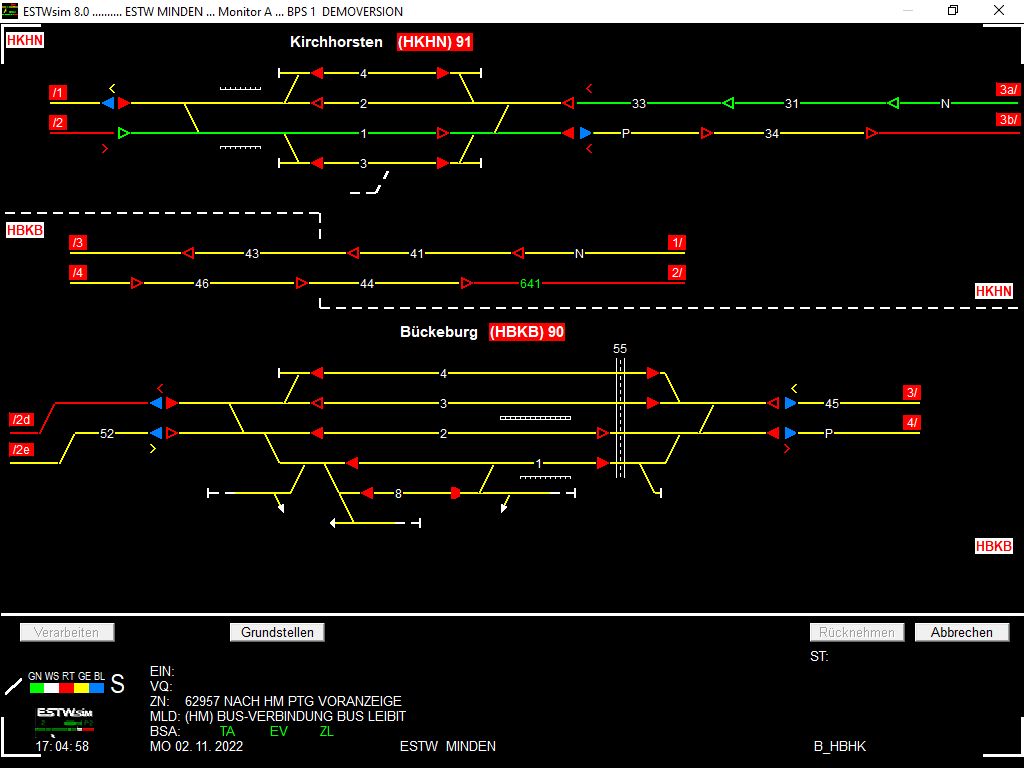Click the ESTWsim logo thumbnail
The width and height of the screenshot is (1024, 768).
(64, 720)
